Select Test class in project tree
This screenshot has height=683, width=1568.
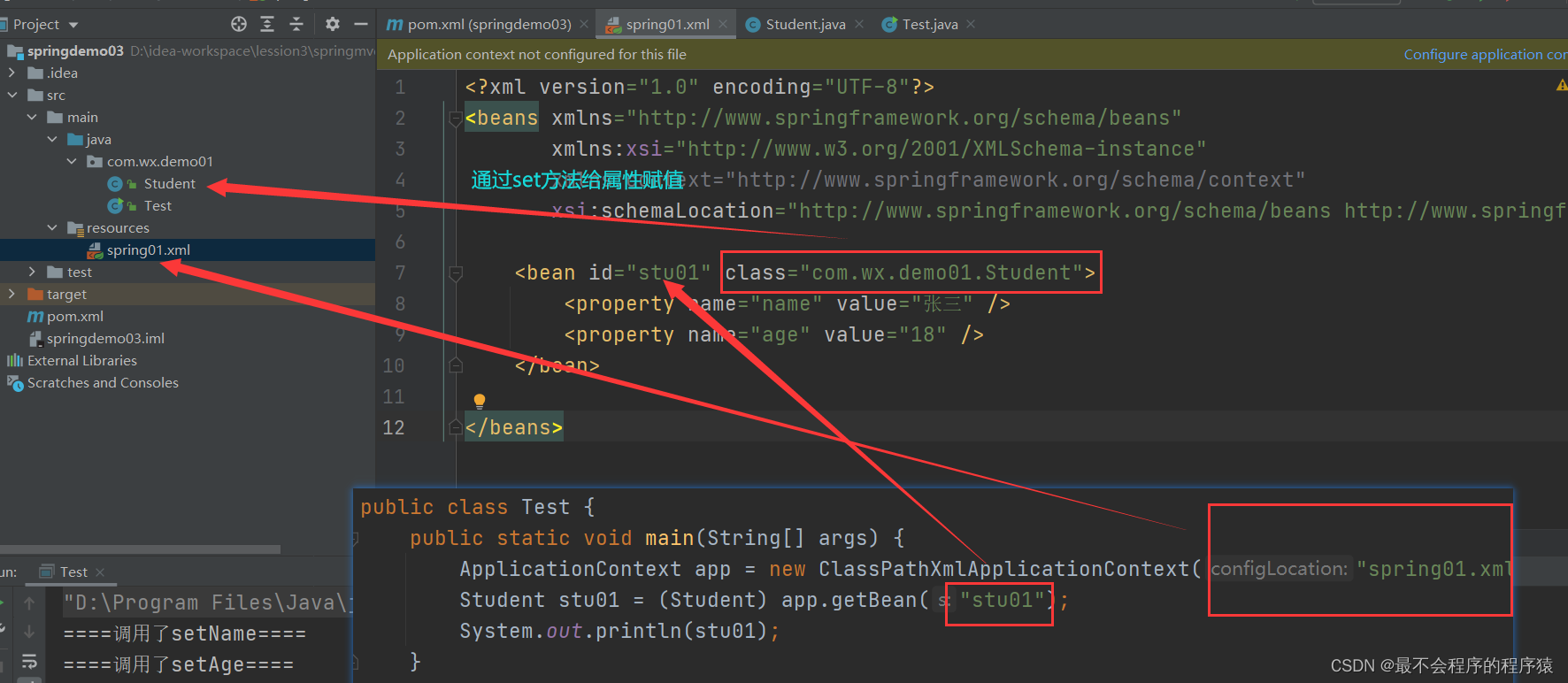point(158,206)
